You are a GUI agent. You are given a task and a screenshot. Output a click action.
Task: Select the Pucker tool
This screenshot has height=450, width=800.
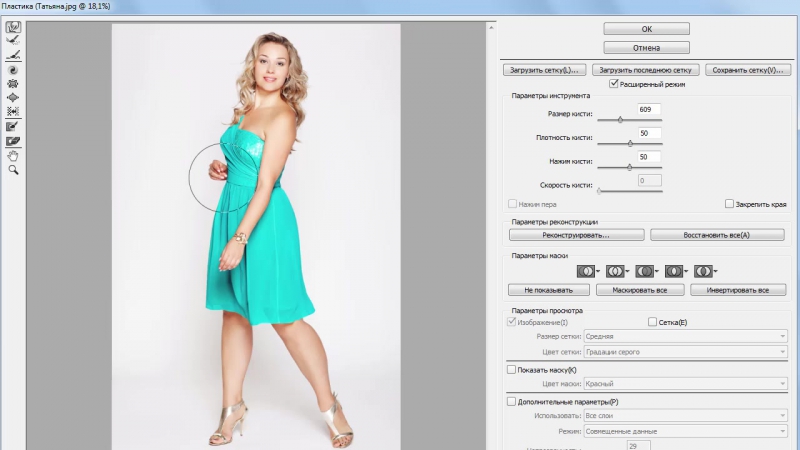[13, 84]
